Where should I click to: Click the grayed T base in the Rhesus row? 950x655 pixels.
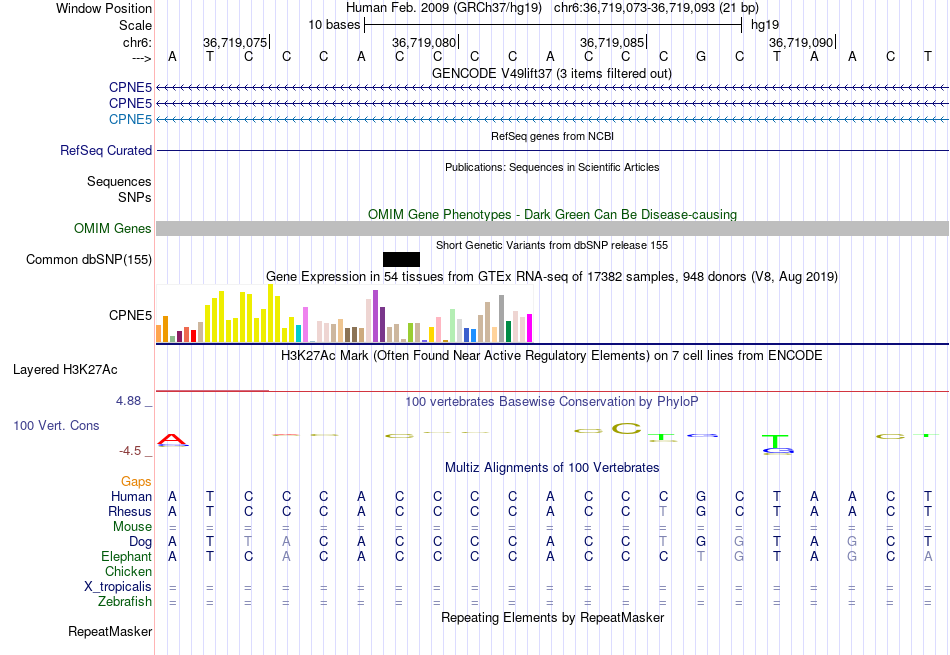coord(663,511)
